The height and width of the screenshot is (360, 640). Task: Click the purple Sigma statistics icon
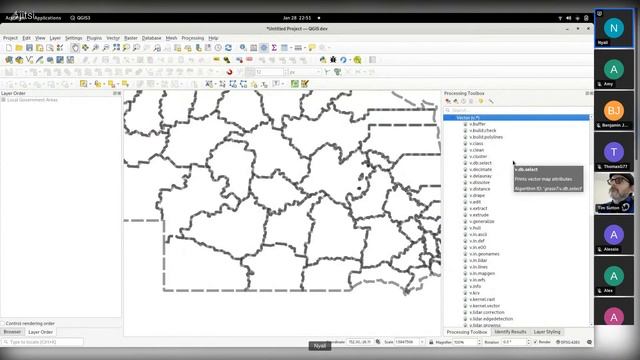click(274, 48)
